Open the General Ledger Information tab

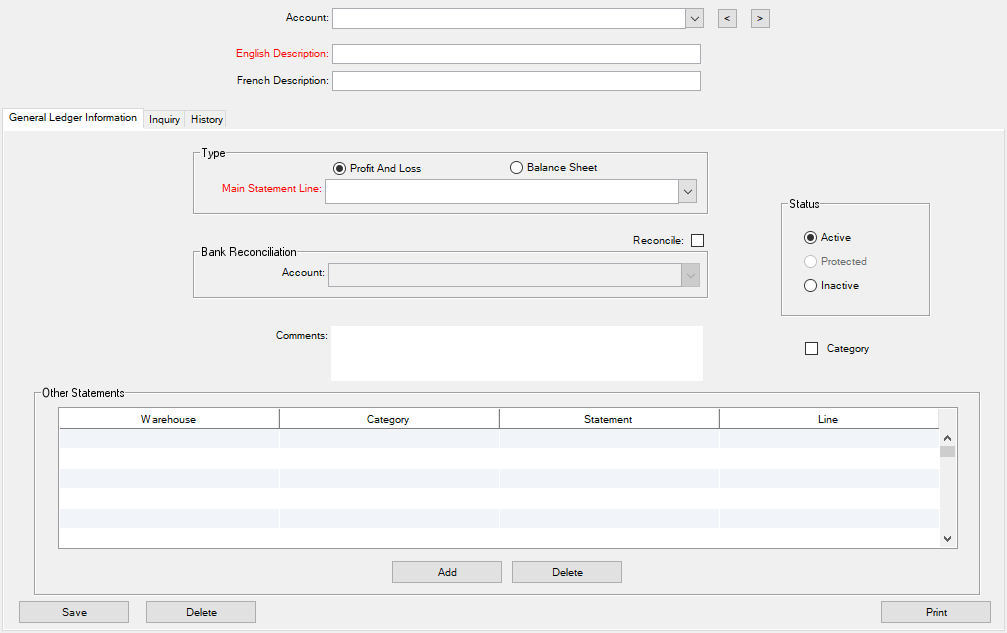73,118
